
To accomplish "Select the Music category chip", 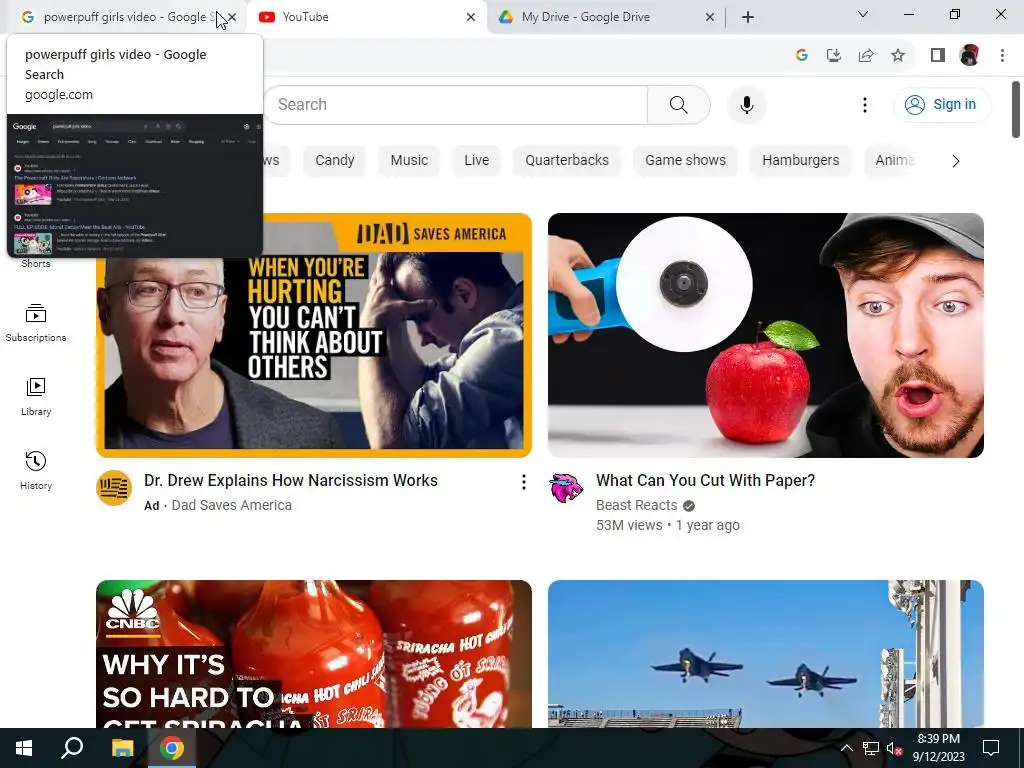I will [409, 161].
